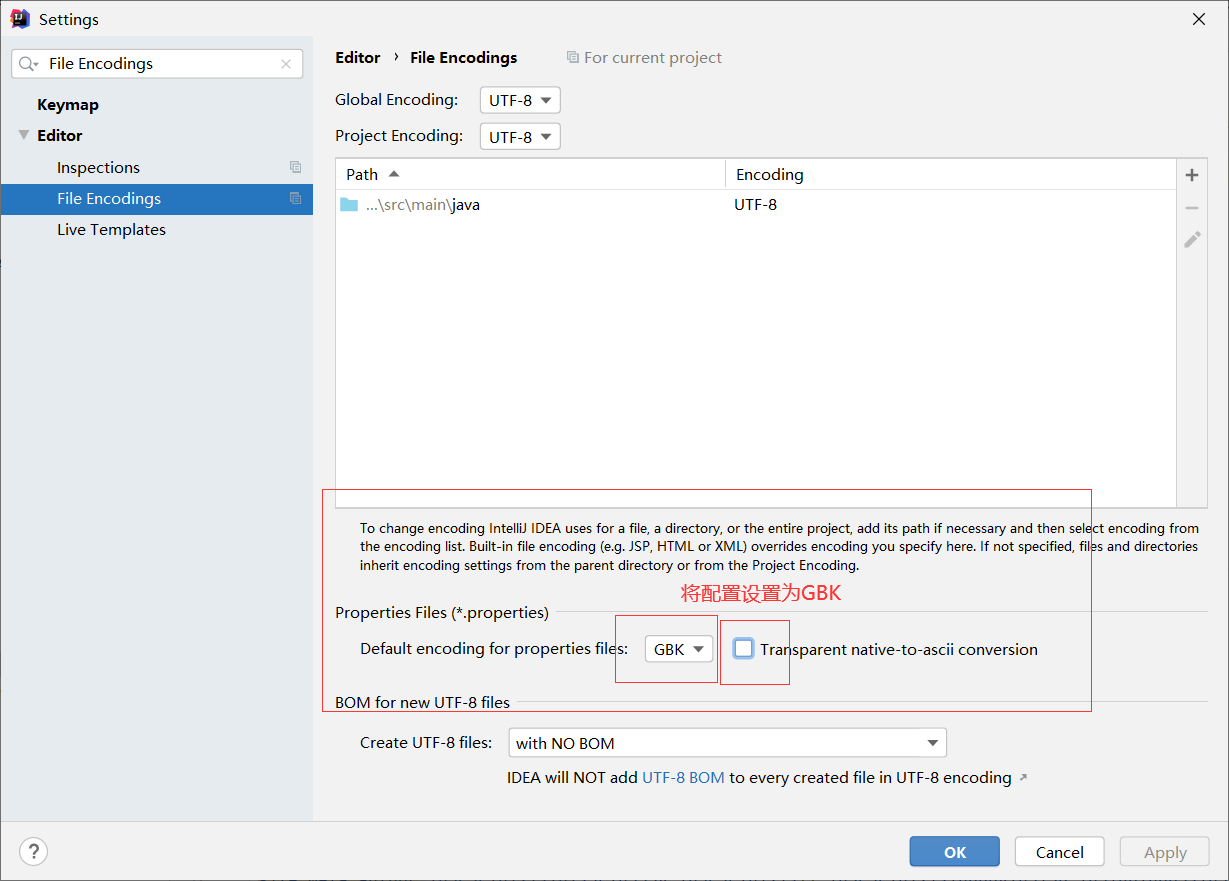1229x881 pixels.
Task: Select Keymap in the settings sidebar
Action: click(x=68, y=104)
